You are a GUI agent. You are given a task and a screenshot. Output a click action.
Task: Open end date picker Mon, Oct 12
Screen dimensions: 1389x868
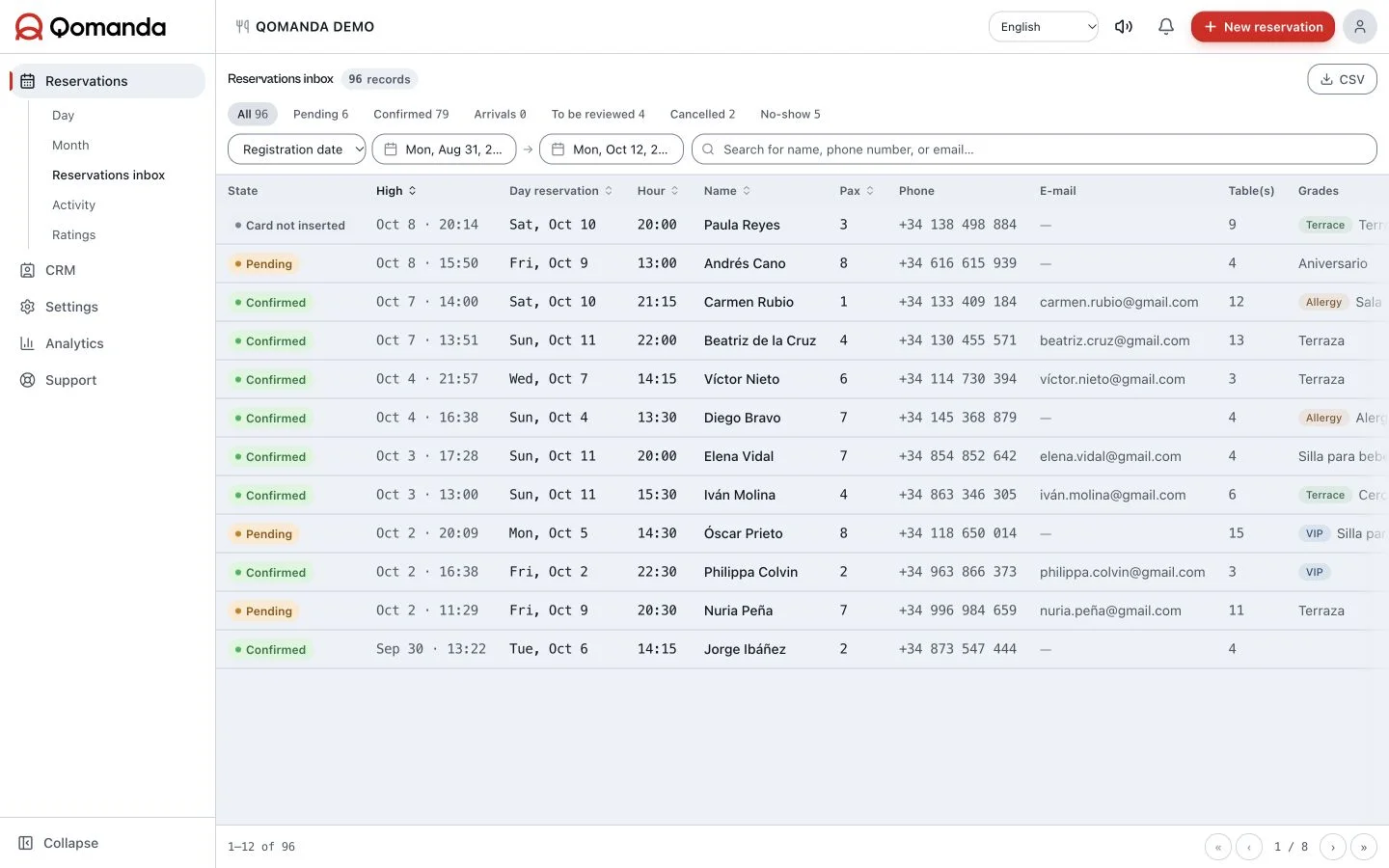coord(612,149)
